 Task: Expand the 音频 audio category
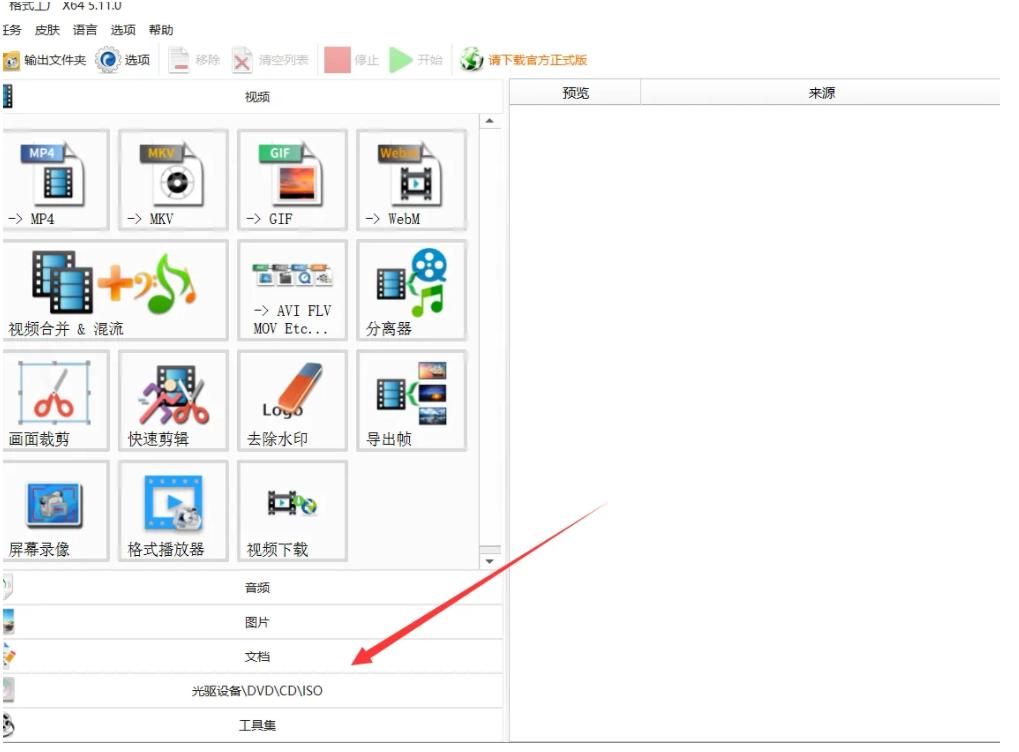coord(257,587)
